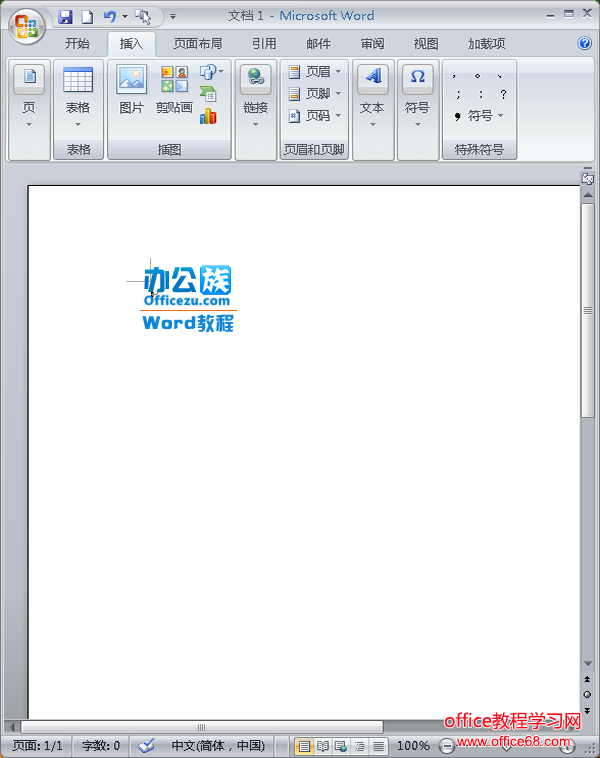The image size is (600, 758).
Task: Insert the question mark special symbol
Action: point(503,94)
